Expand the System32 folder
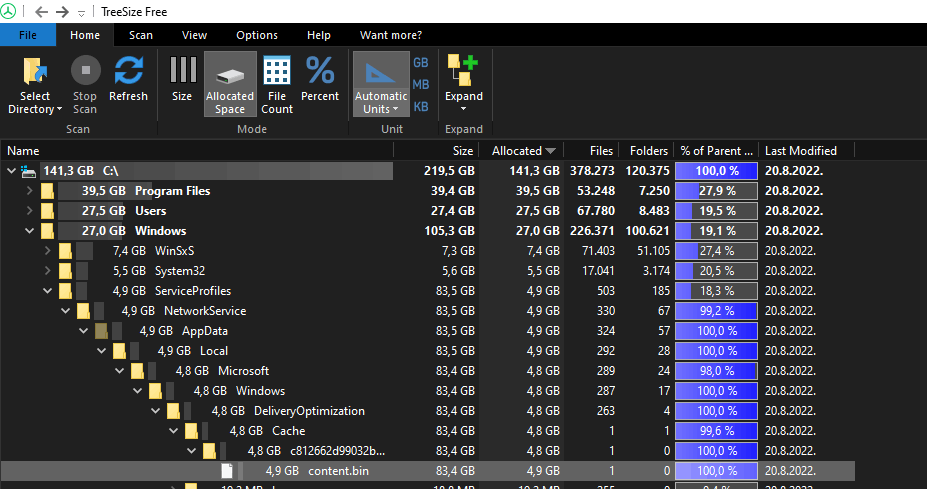This screenshot has width=927, height=489. click(x=47, y=271)
